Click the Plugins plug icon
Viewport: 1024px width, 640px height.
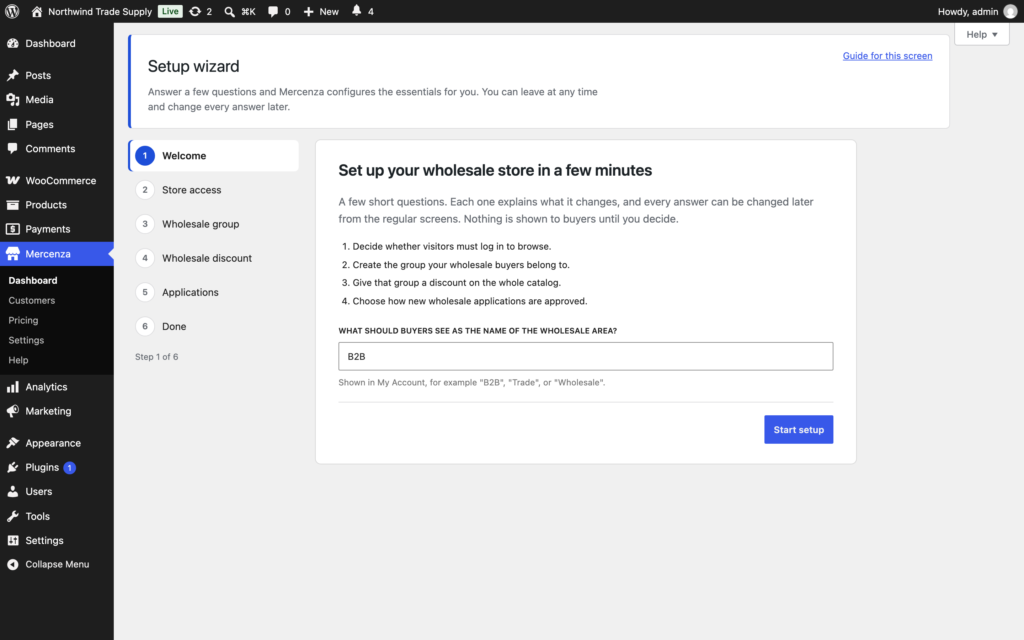(x=12, y=467)
